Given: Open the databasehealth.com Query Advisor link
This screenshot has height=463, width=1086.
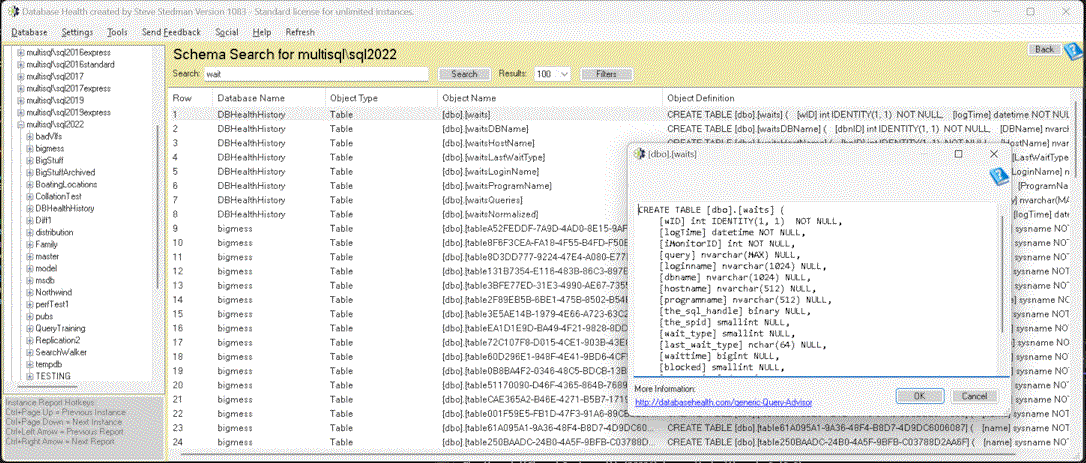Looking at the screenshot, I should (x=723, y=402).
